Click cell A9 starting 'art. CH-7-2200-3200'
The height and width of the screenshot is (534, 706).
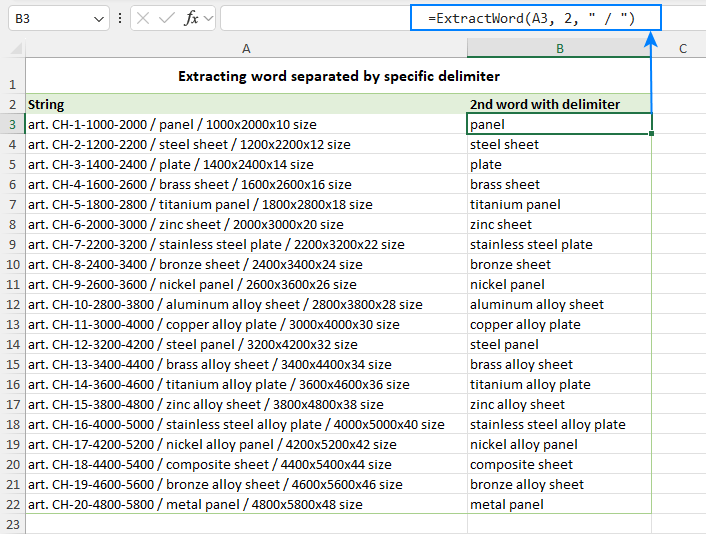click(246, 244)
